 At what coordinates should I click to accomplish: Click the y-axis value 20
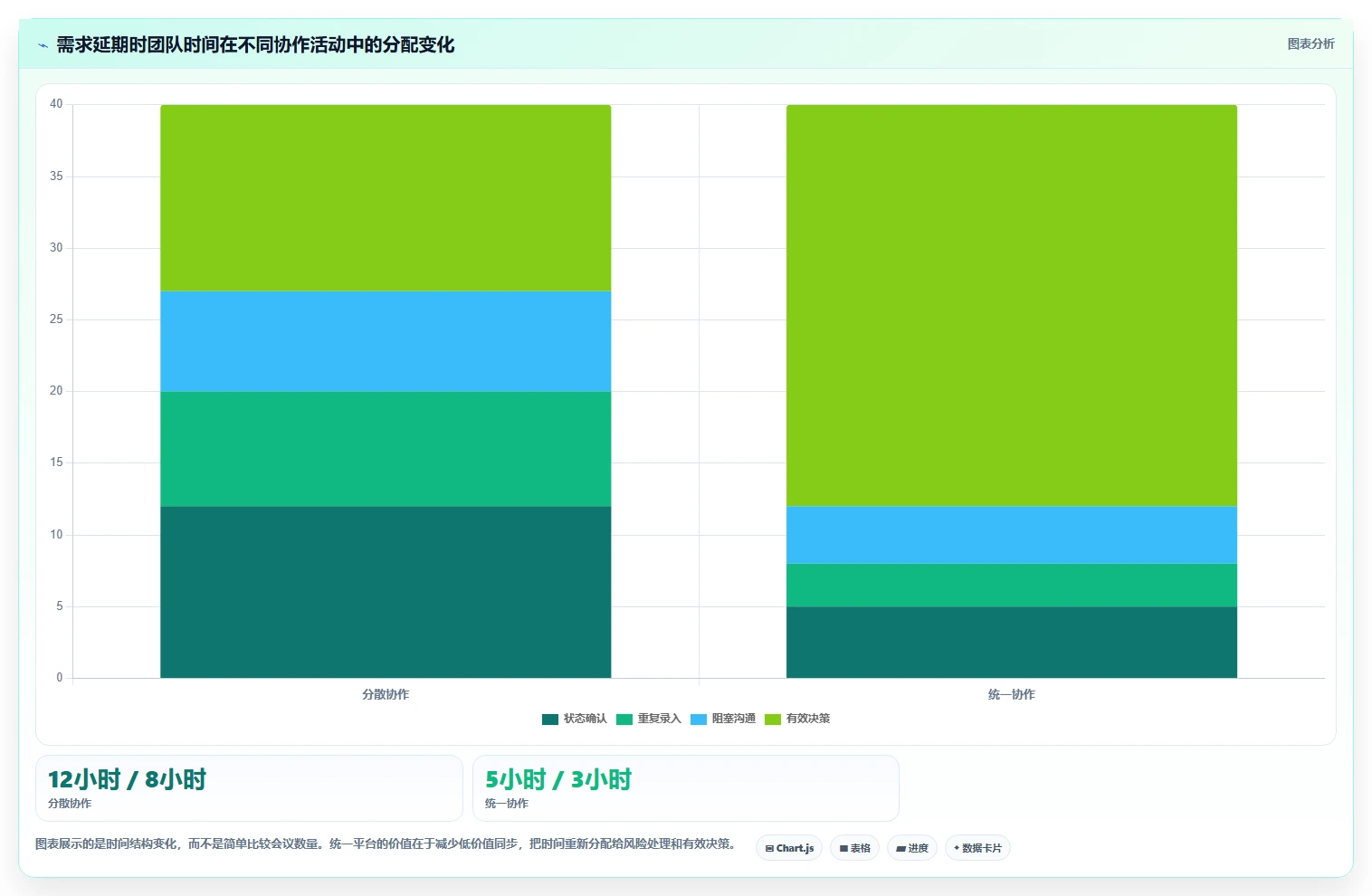pos(56,390)
